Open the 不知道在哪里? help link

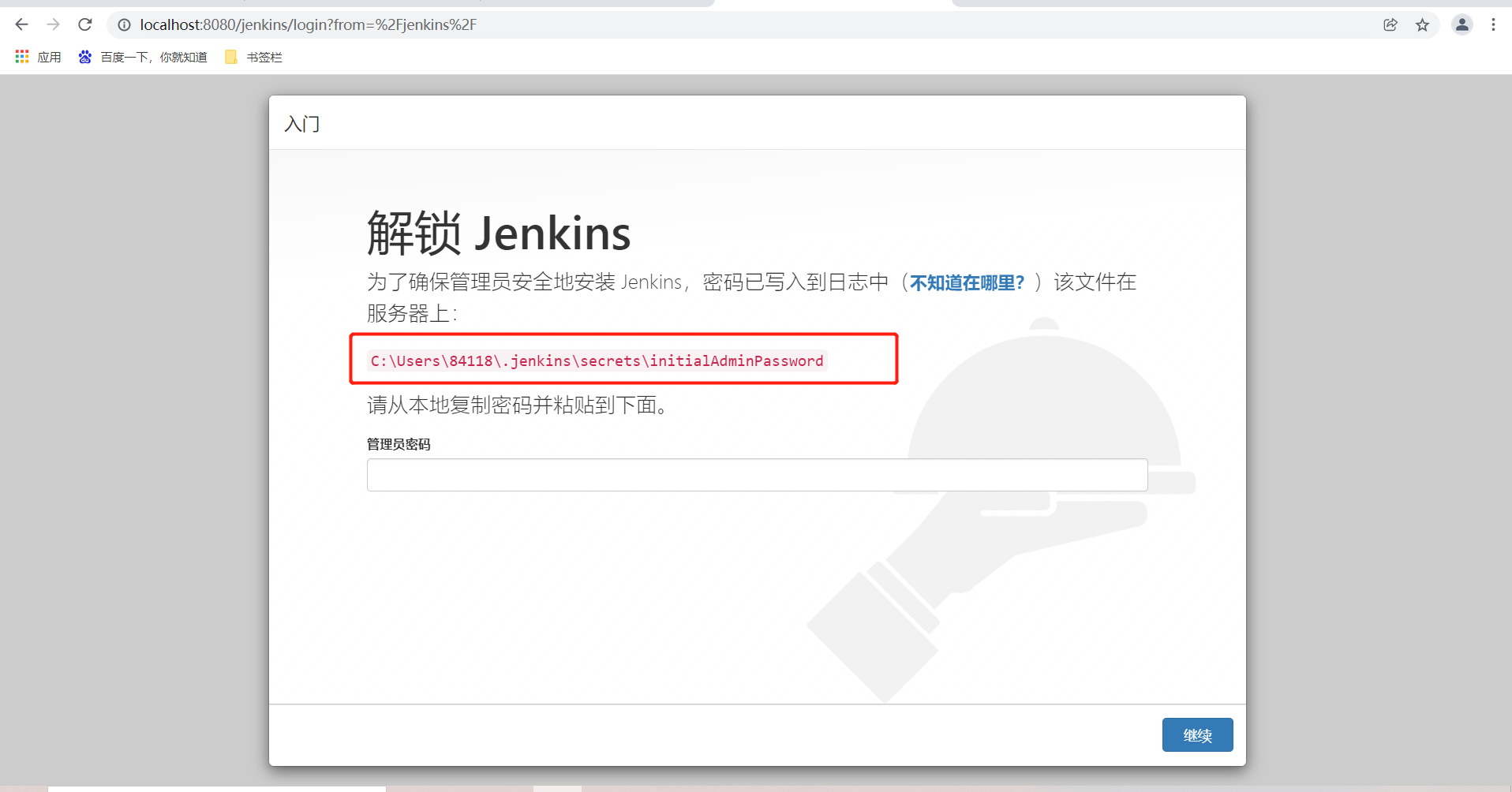click(x=967, y=282)
